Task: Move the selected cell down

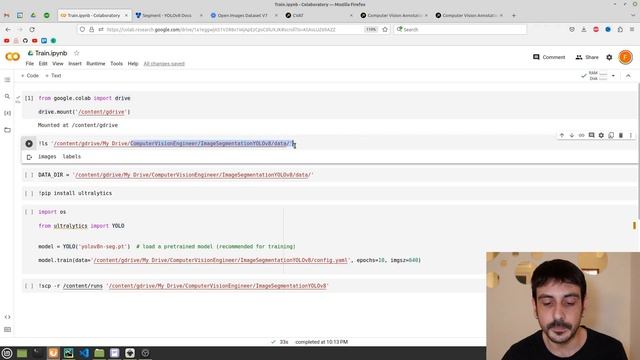Action: 572,135
